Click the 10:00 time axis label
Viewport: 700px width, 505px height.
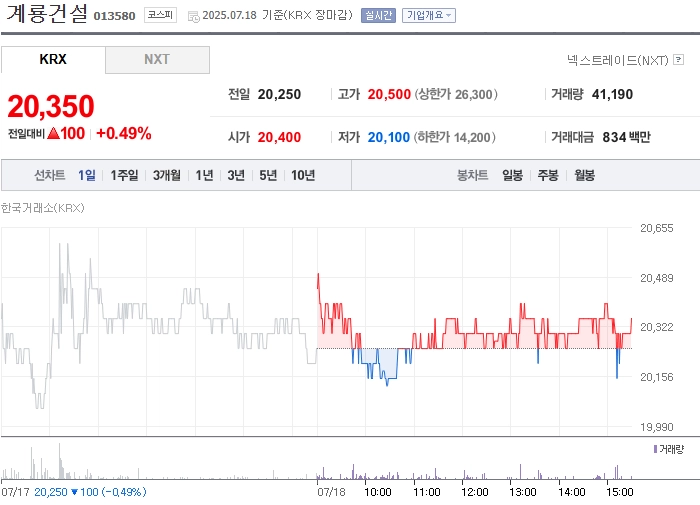tap(378, 492)
